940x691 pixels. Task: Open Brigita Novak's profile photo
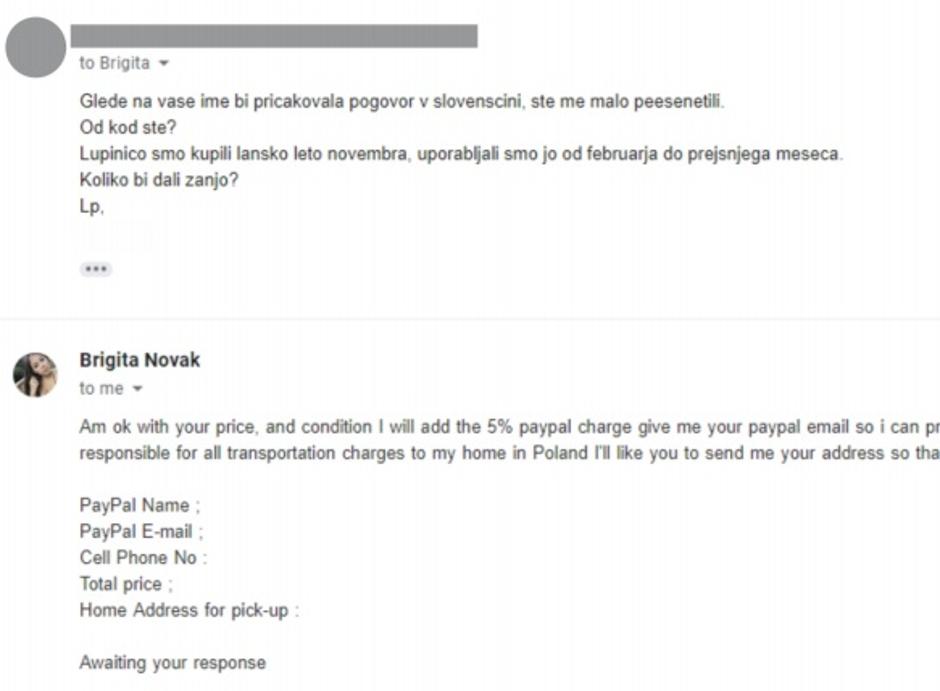[x=35, y=375]
